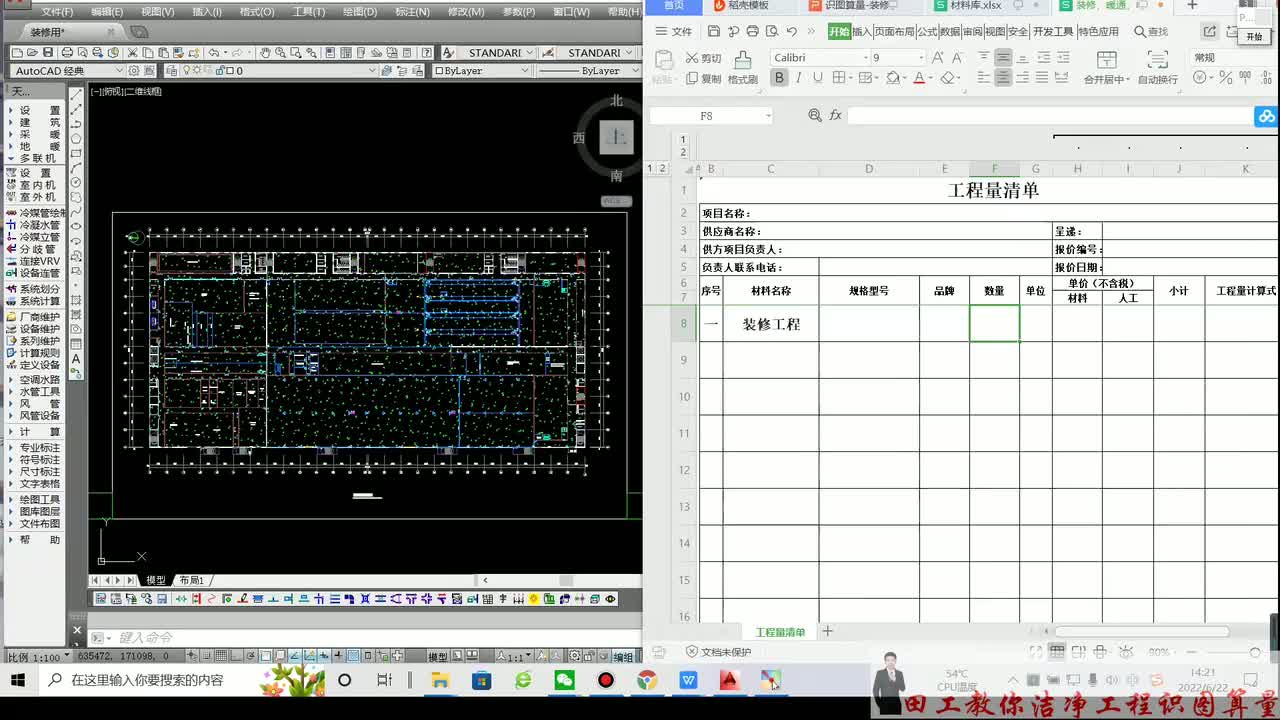Click the Italic formatting icon
The image size is (1280, 720).
coord(798,78)
